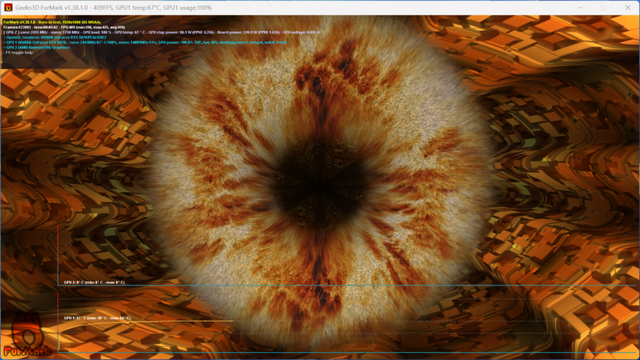The image size is (640, 360).
Task: Click the GPU 1 NVIDIA GeForce RTX line
Action: point(145,42)
